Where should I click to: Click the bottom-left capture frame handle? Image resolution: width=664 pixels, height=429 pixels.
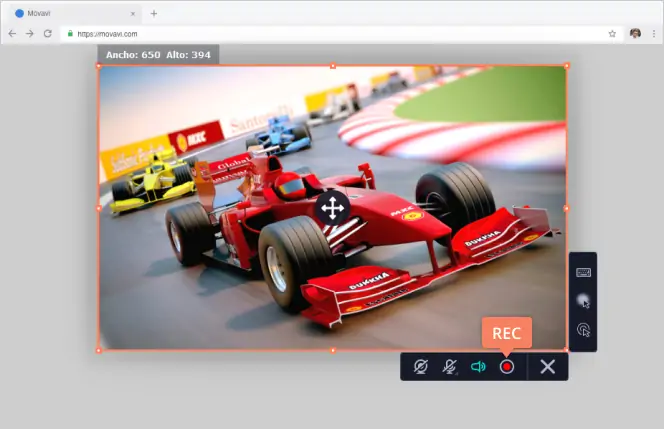99,350
